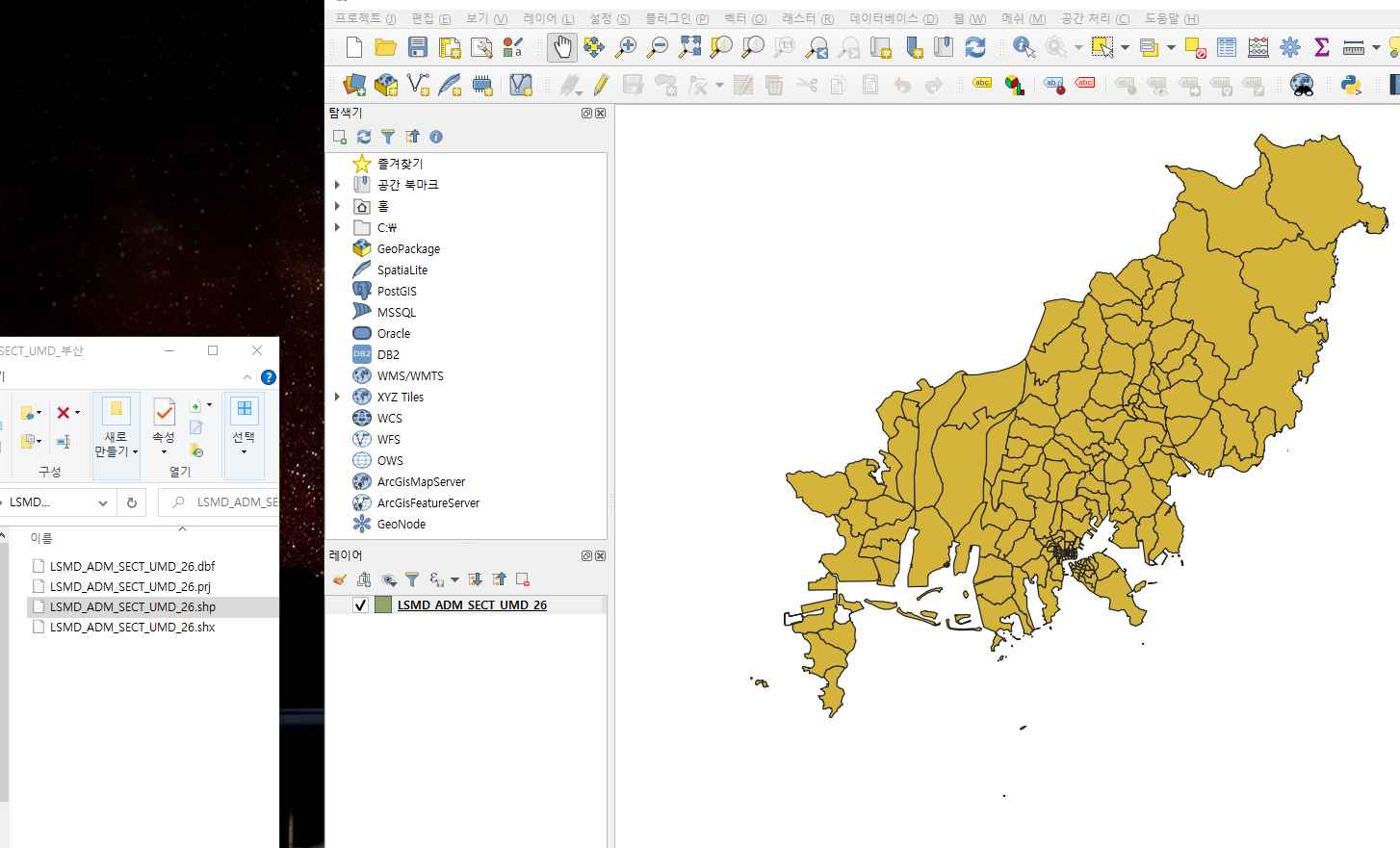
Task: Go to previous zoom extent
Action: (817, 47)
